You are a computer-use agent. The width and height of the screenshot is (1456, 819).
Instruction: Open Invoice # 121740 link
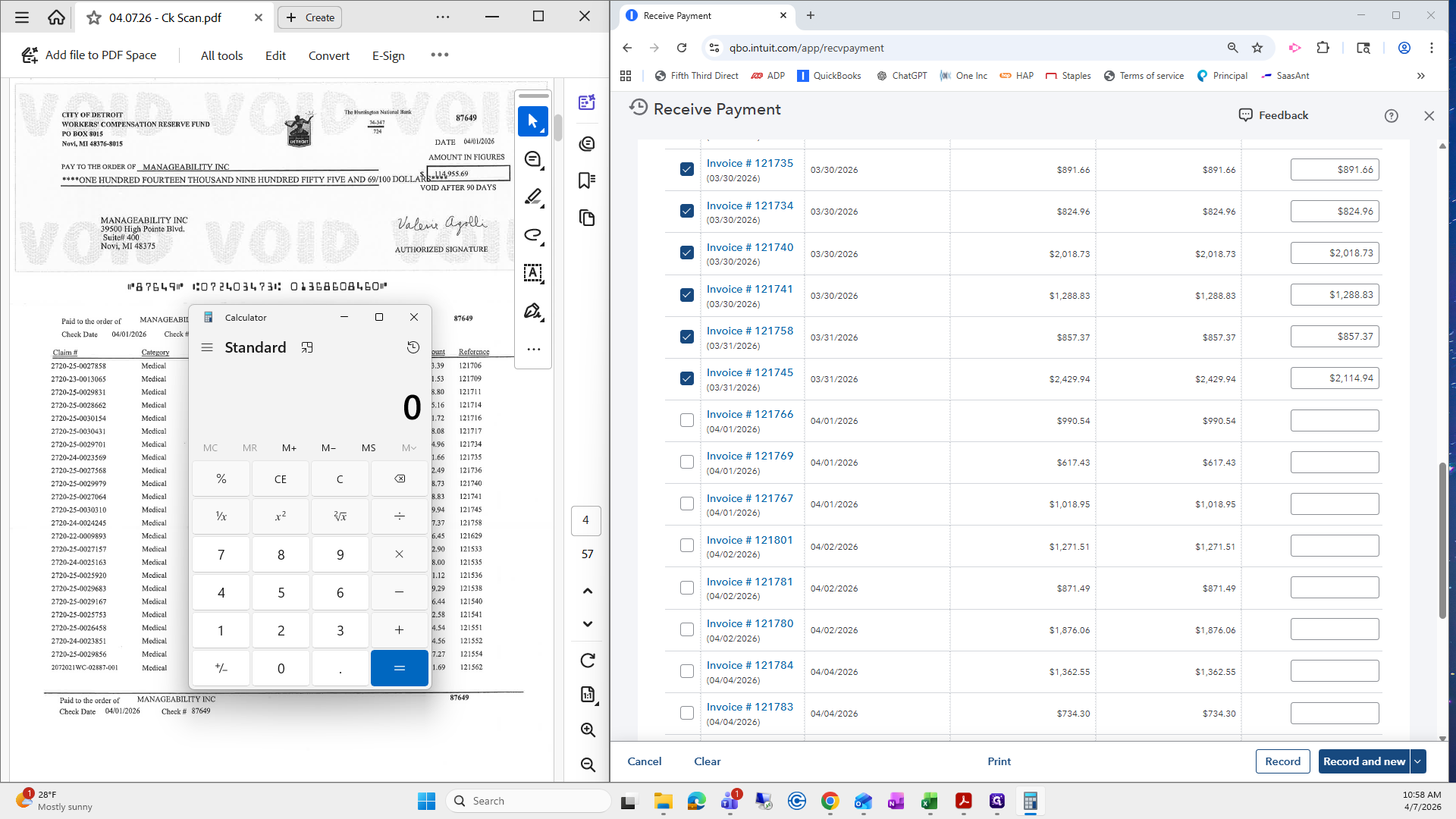click(750, 247)
